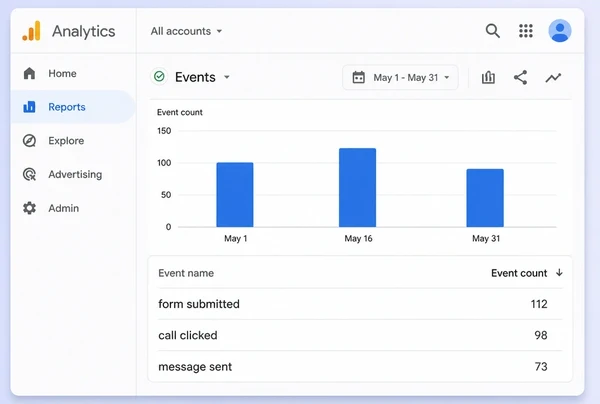Click the count 98 cell
The image size is (600, 404).
(x=541, y=336)
